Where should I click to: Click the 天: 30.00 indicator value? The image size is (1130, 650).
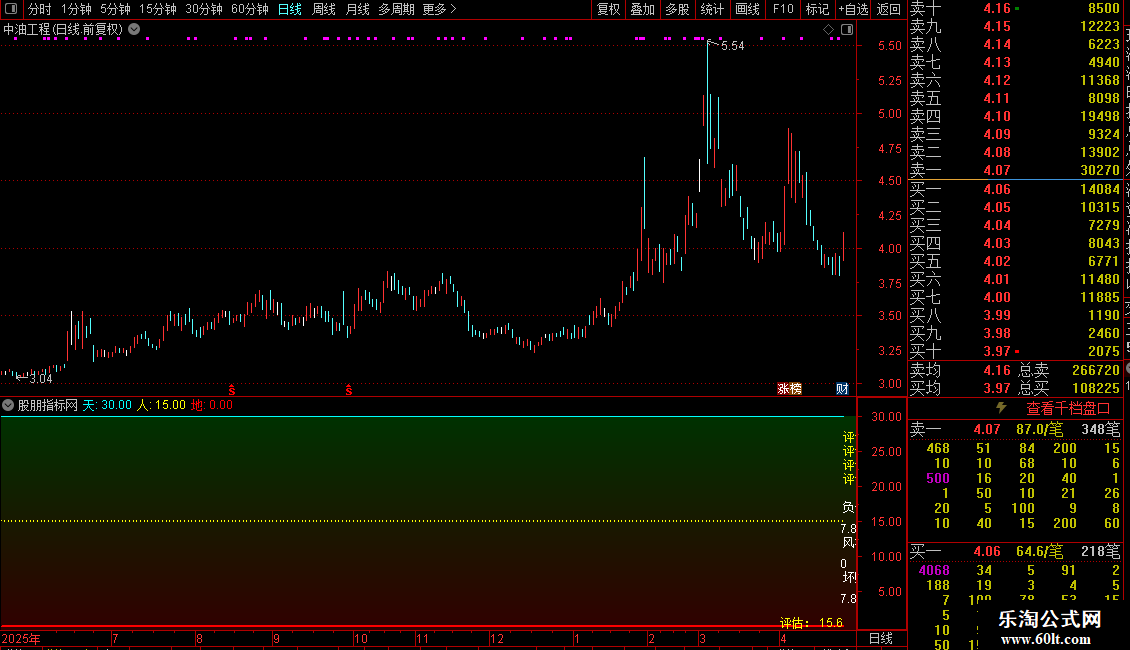pos(107,405)
